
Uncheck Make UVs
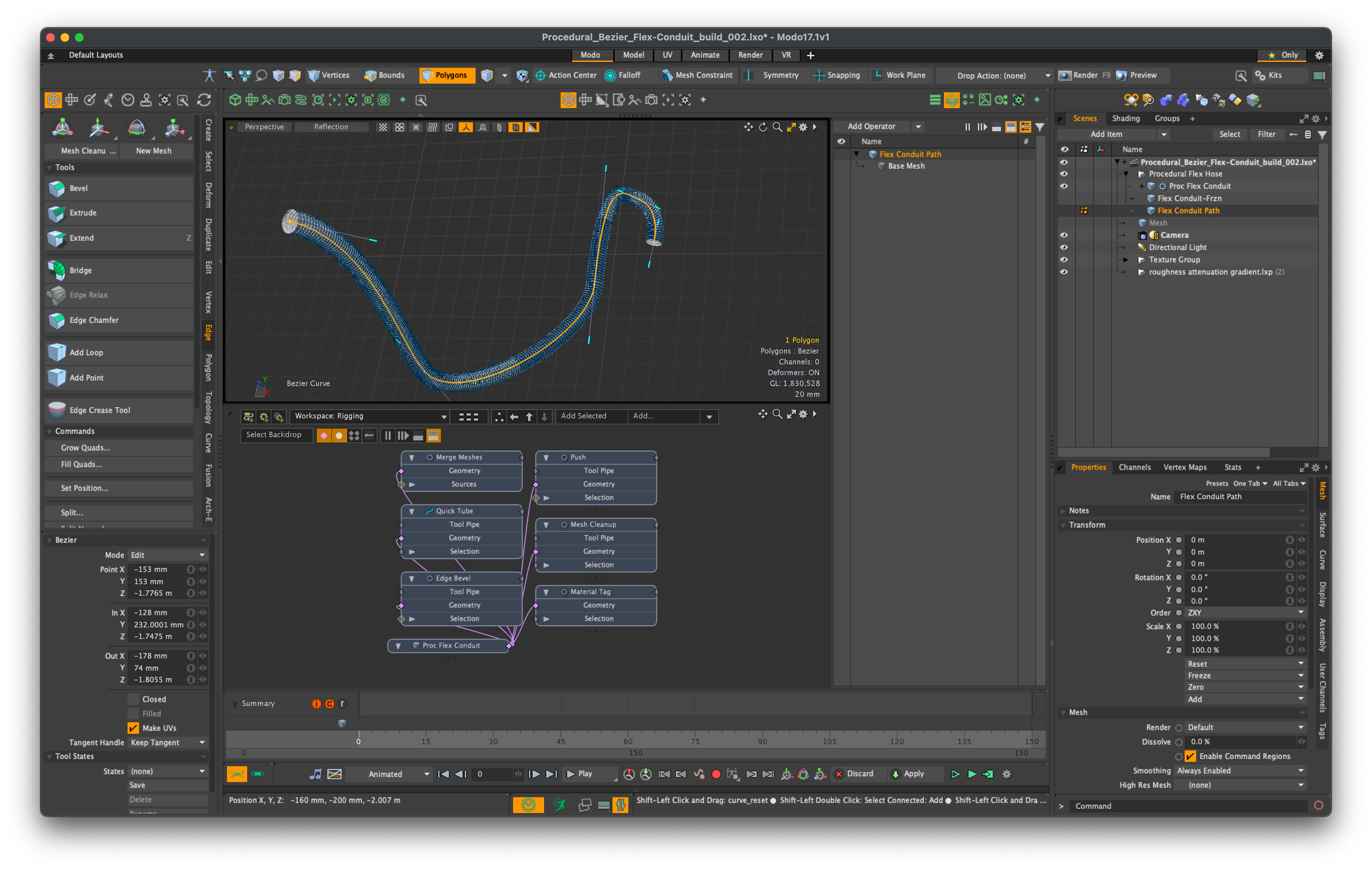(x=133, y=728)
